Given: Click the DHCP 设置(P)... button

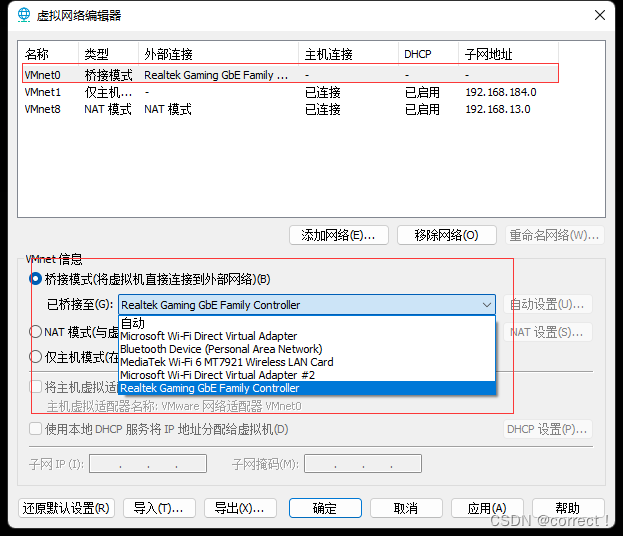Looking at the screenshot, I should (548, 429).
